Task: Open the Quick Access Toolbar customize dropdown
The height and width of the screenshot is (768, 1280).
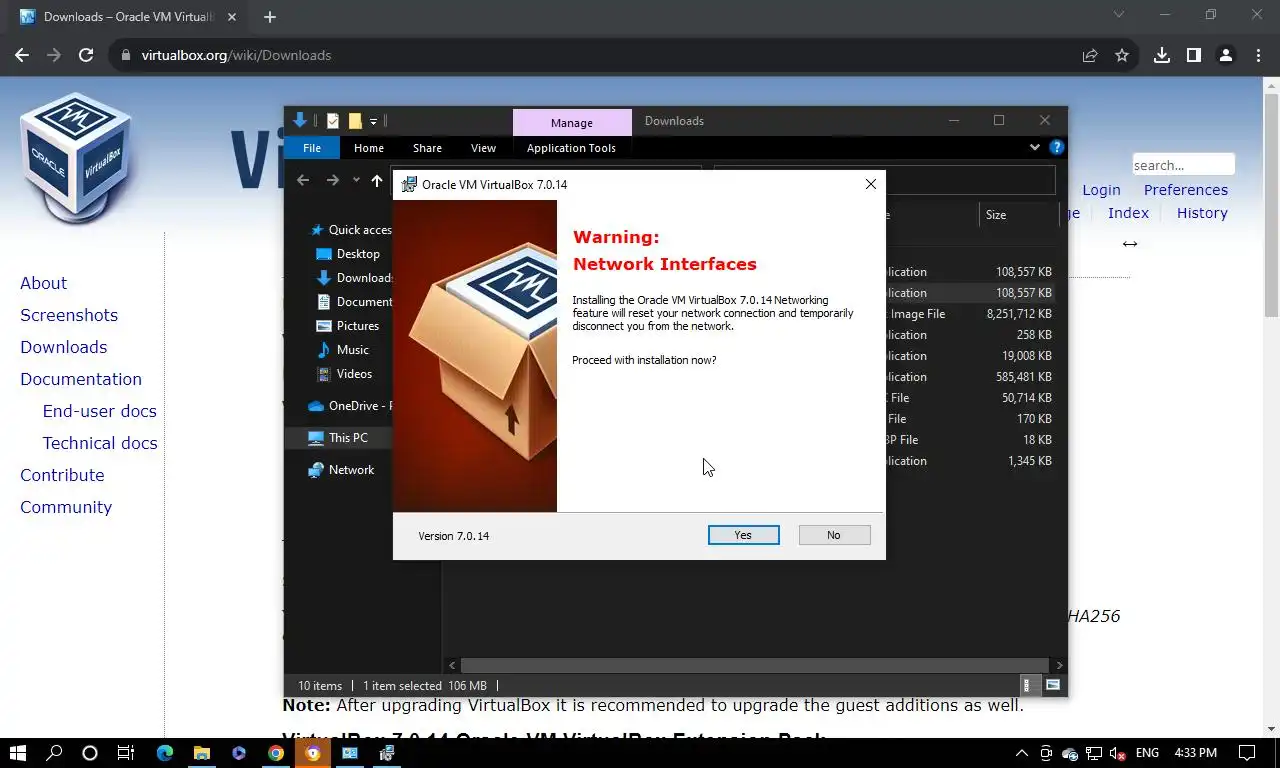Action: (373, 121)
